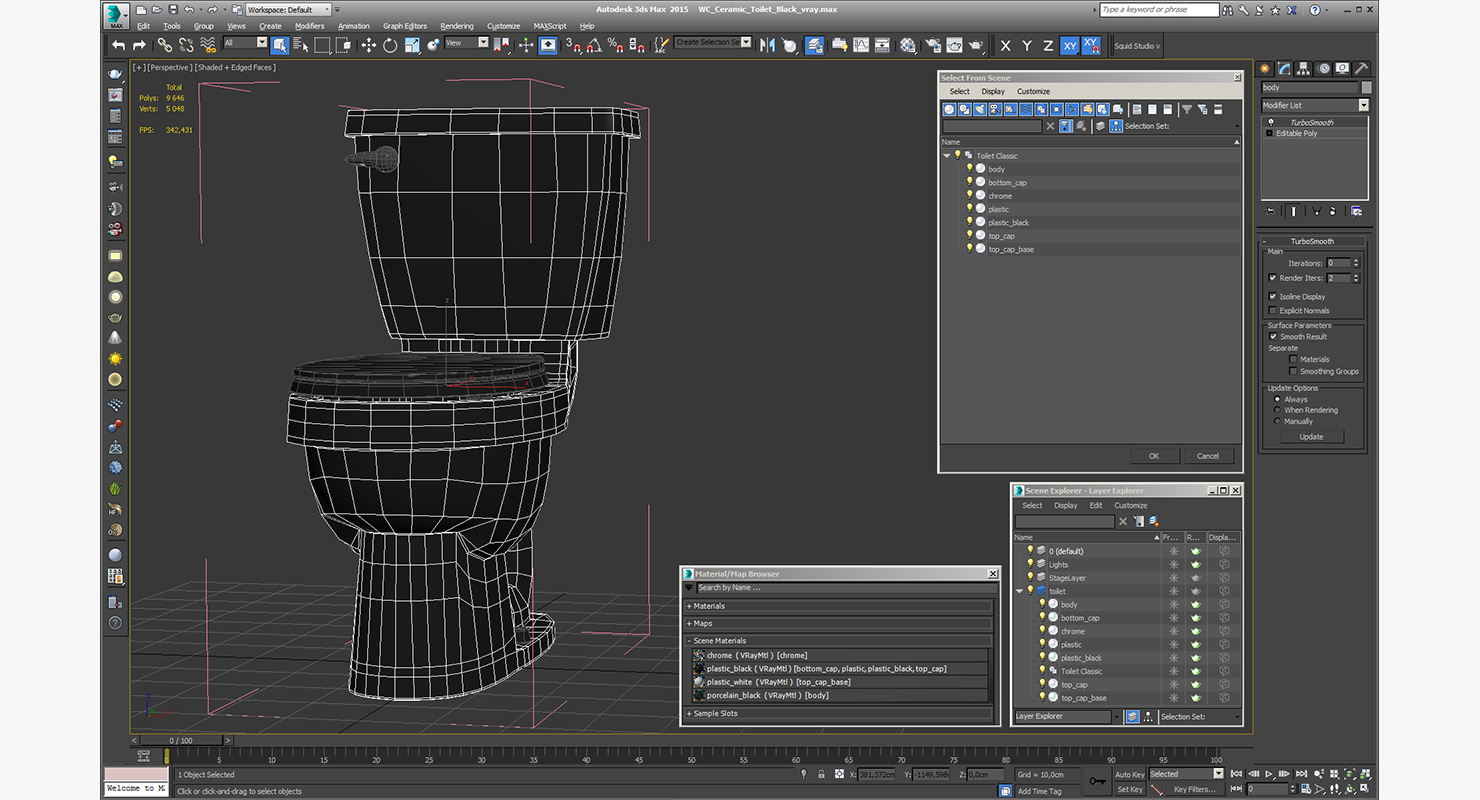1480x800 pixels.
Task: Open the Graph Editors menu
Action: point(405,26)
